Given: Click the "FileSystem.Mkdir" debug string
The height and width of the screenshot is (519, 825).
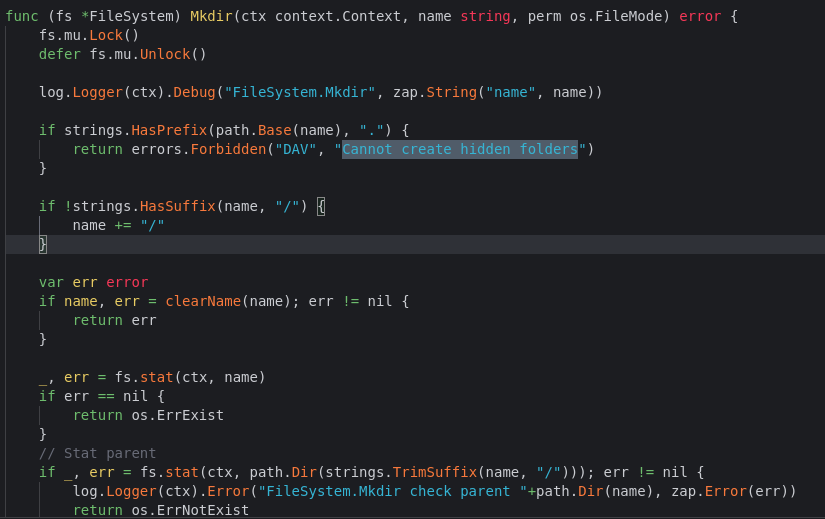Looking at the screenshot, I should tap(300, 92).
